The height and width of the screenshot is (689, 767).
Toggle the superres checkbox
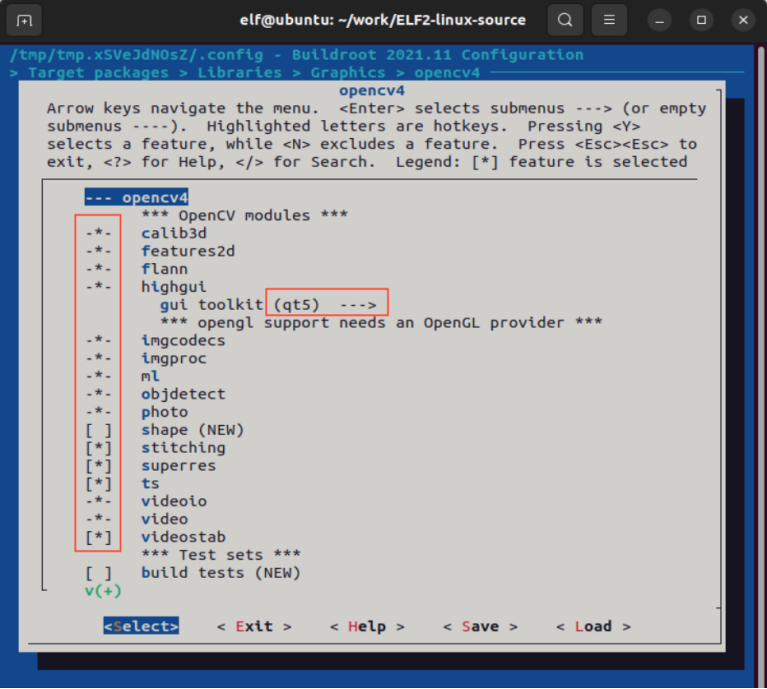[x=99, y=466]
